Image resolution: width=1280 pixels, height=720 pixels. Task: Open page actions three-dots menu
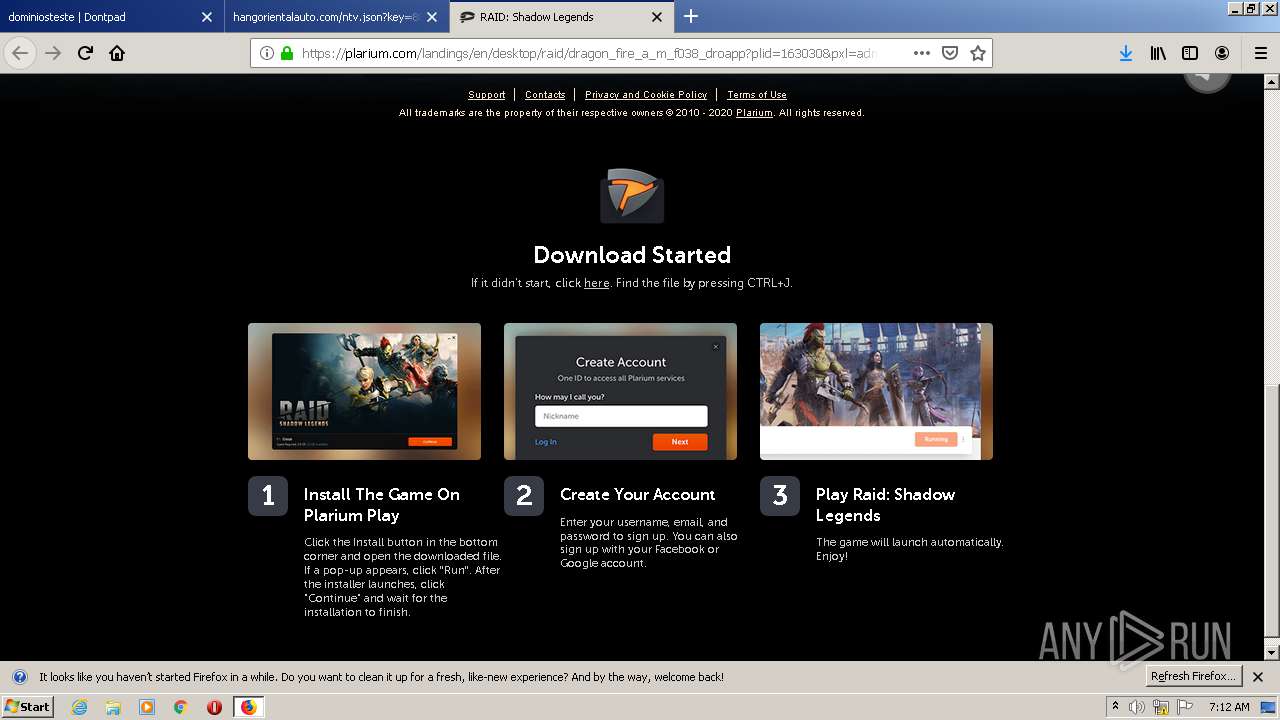pos(922,53)
